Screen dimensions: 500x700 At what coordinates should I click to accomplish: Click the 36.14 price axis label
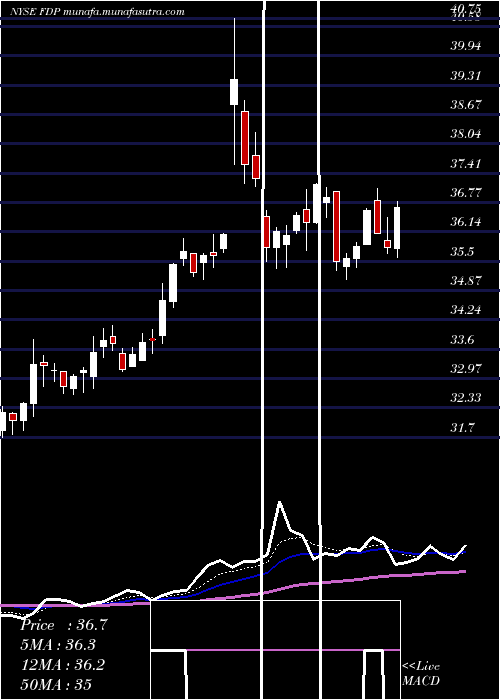466,222
